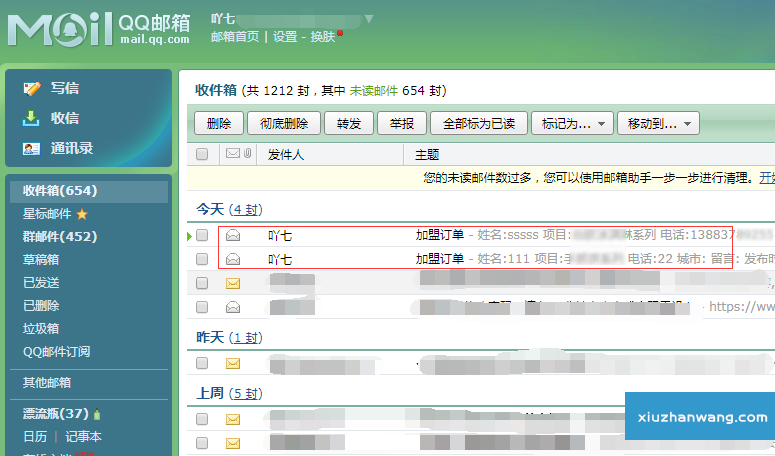
Task: Click the opened envelope icon of 姓名:111 email
Action: [233, 259]
